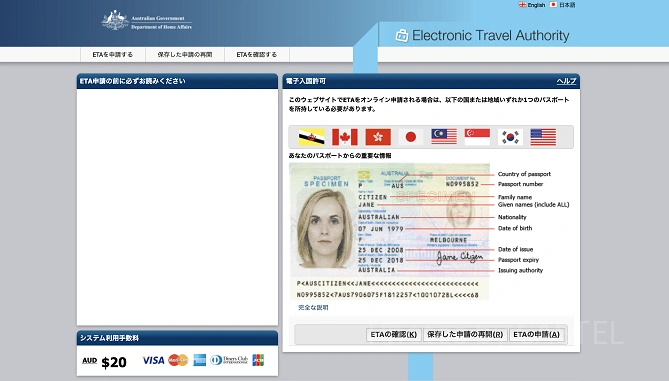Image resolution: width=669 pixels, height=381 pixels.
Task: Click the passport specimen image
Action: click(389, 231)
